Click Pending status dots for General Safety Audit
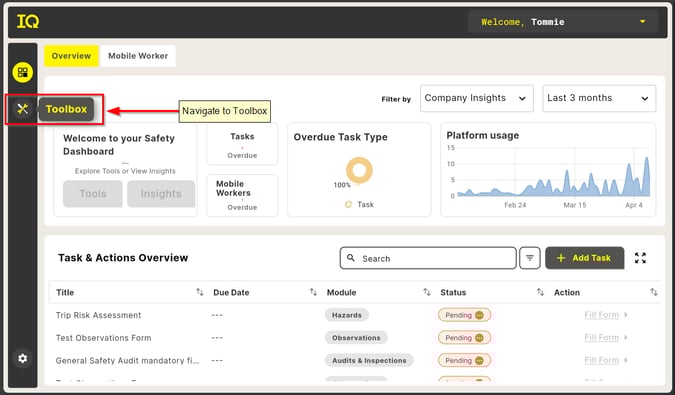The height and width of the screenshot is (395, 675). point(479,361)
